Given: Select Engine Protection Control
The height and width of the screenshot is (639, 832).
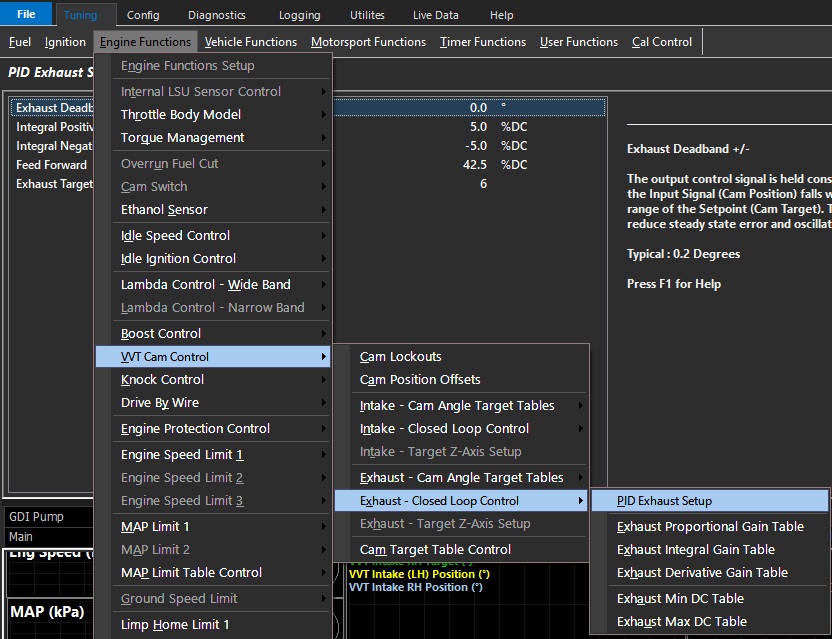Looking at the screenshot, I should click(213, 428).
